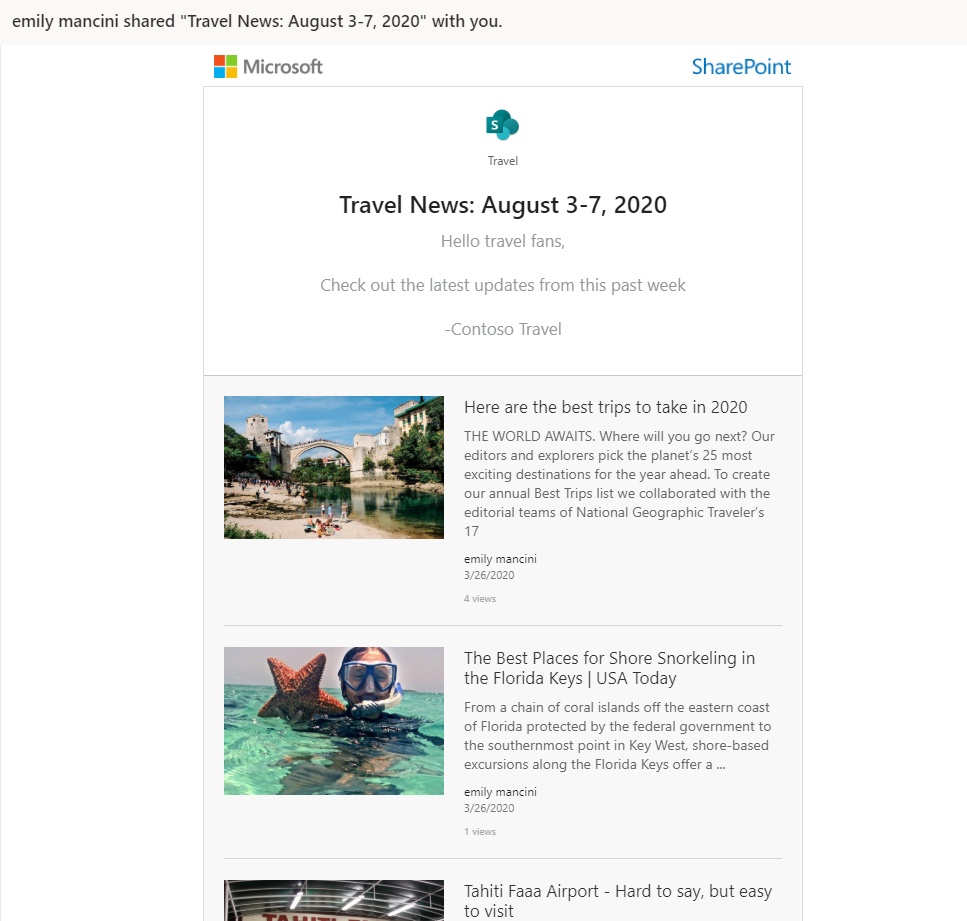Open the Tahiti Faaa Airport article headline
Viewport: 967px width, 921px height.
click(618, 901)
